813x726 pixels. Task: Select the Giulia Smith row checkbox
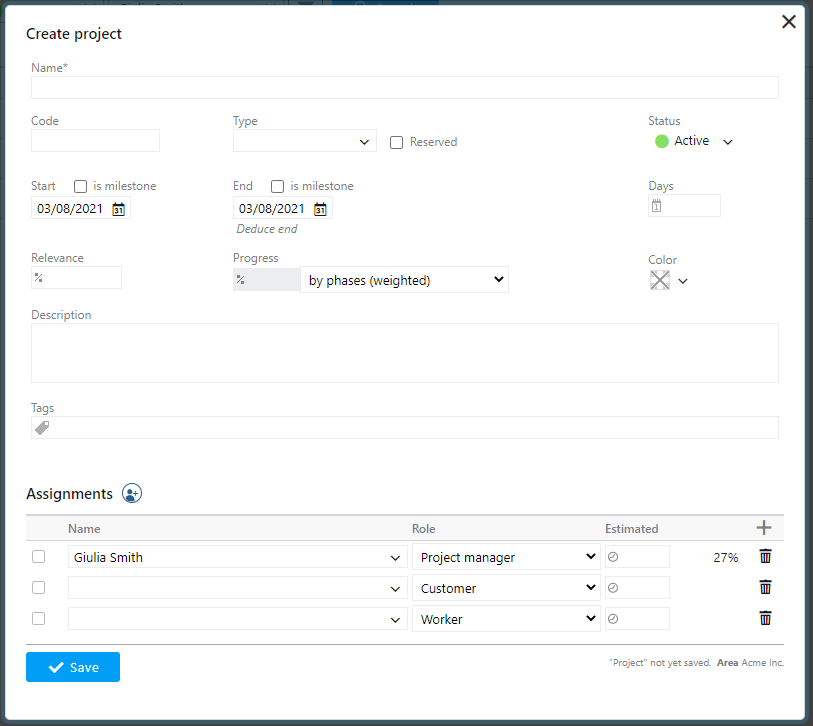pos(39,557)
